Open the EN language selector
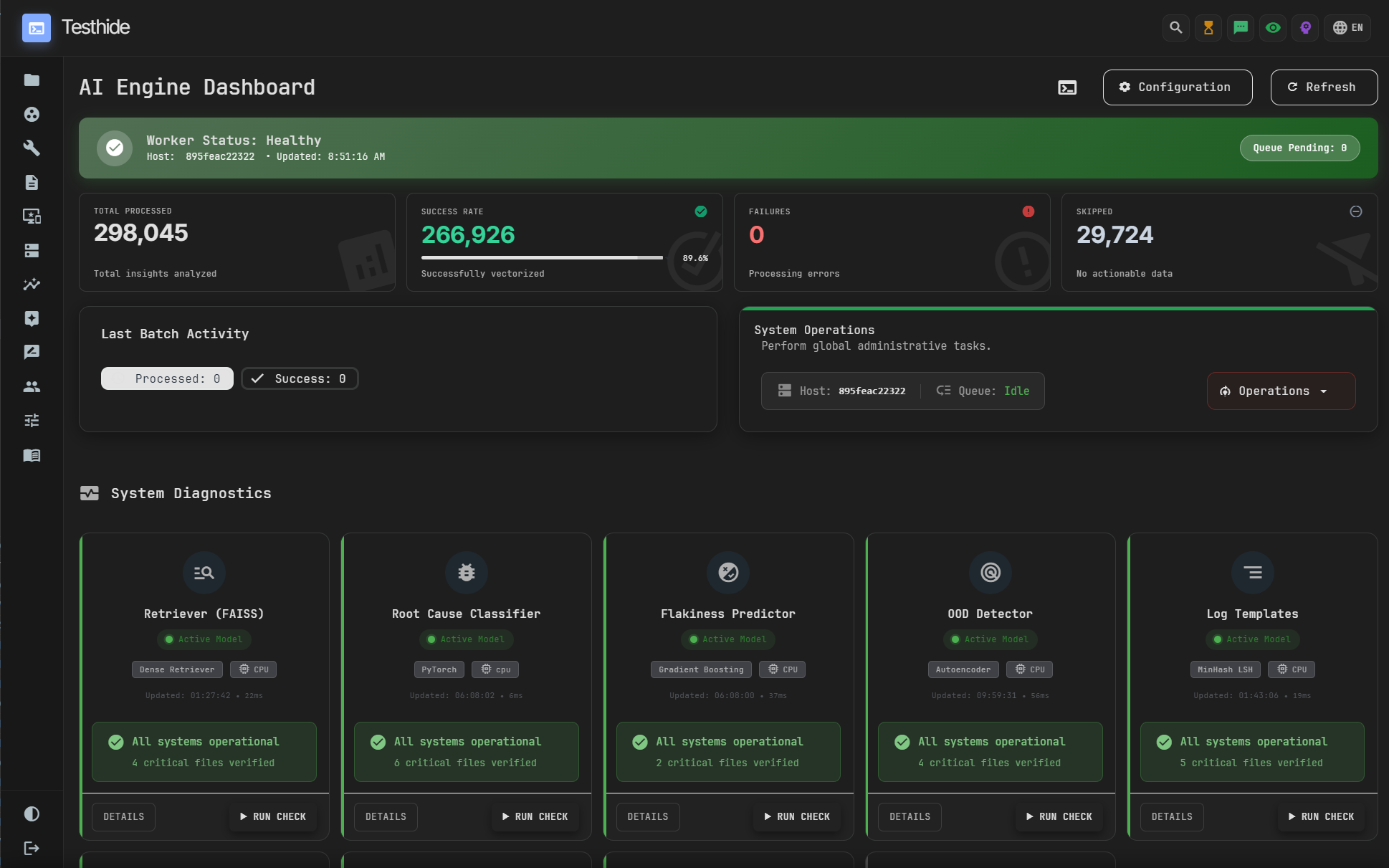 pos(1347,28)
